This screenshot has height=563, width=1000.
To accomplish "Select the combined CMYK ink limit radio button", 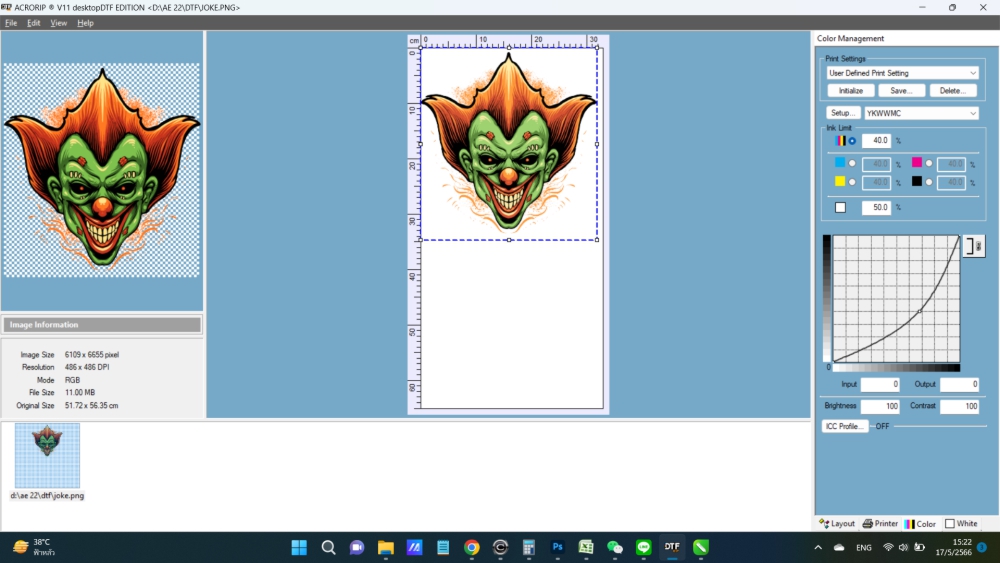I will [852, 141].
